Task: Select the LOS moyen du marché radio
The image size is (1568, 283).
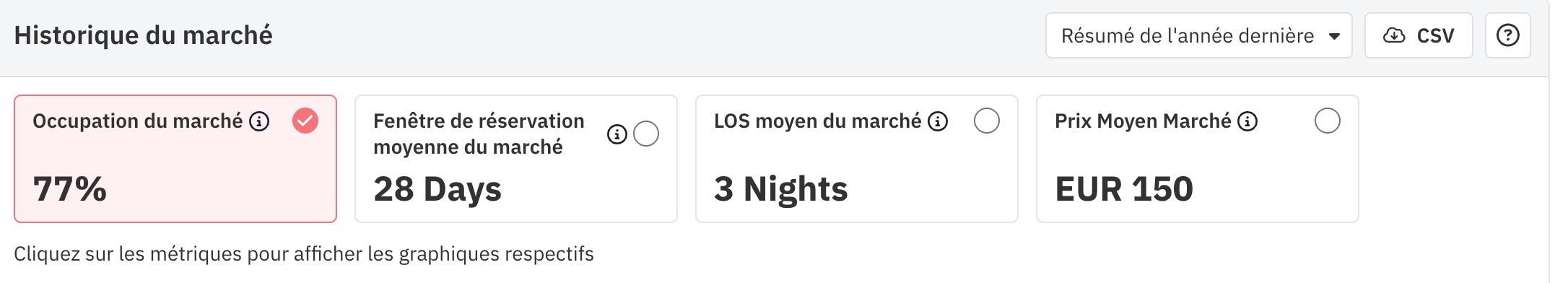Action: click(987, 121)
